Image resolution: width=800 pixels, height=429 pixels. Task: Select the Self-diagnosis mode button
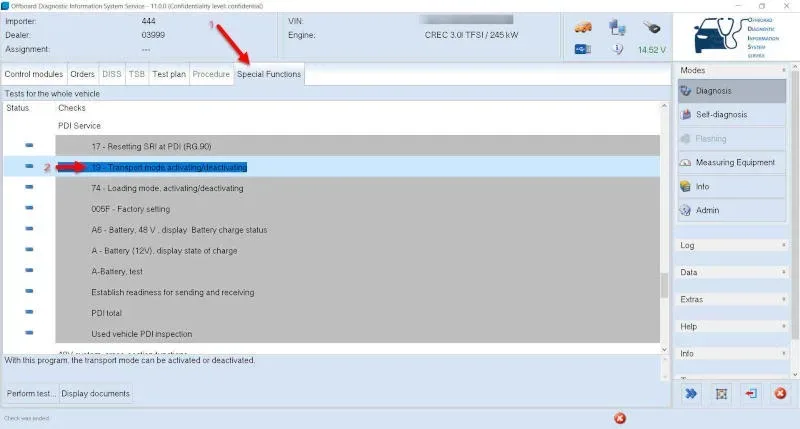[732, 115]
